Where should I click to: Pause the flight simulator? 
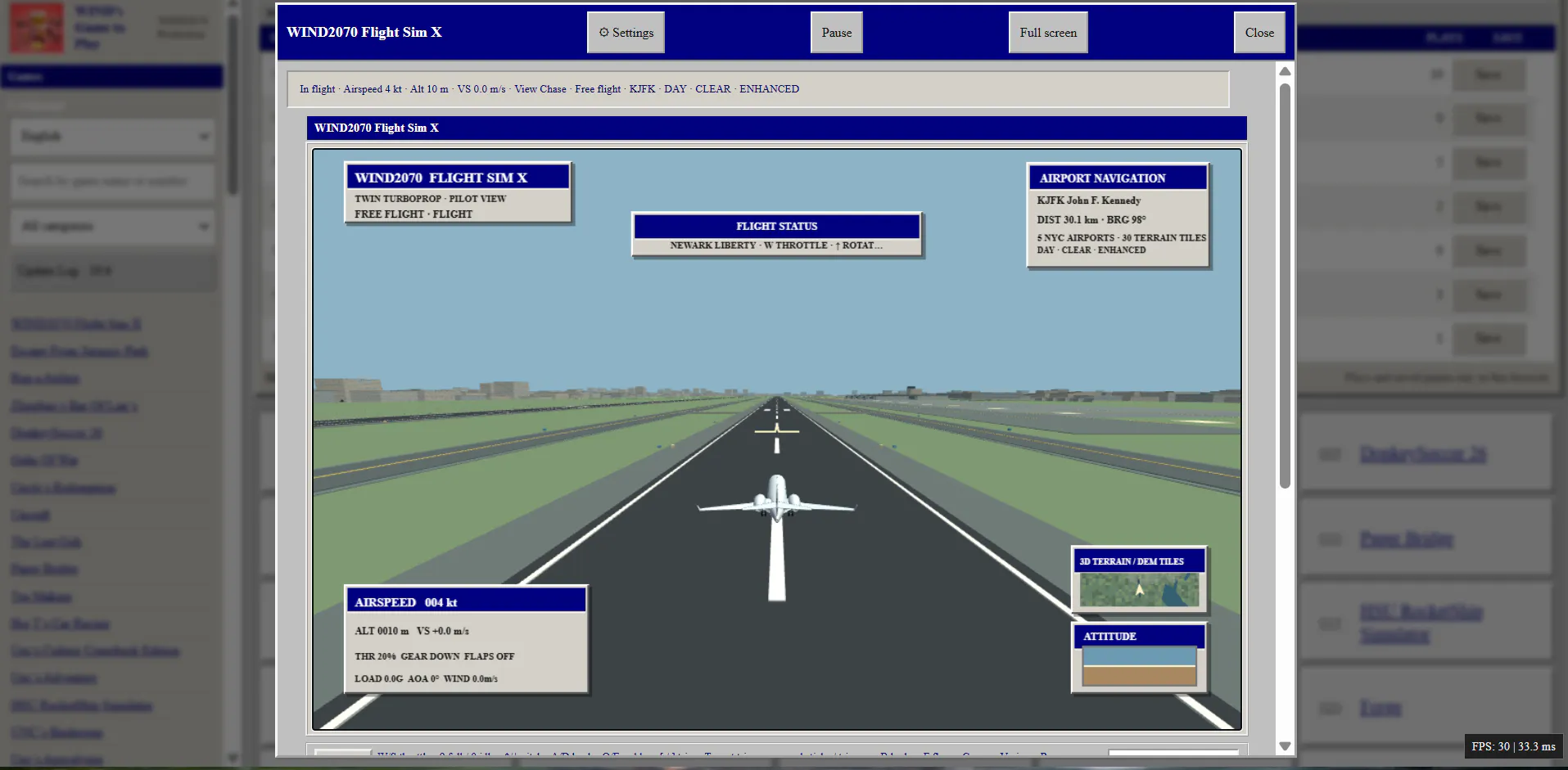click(836, 33)
